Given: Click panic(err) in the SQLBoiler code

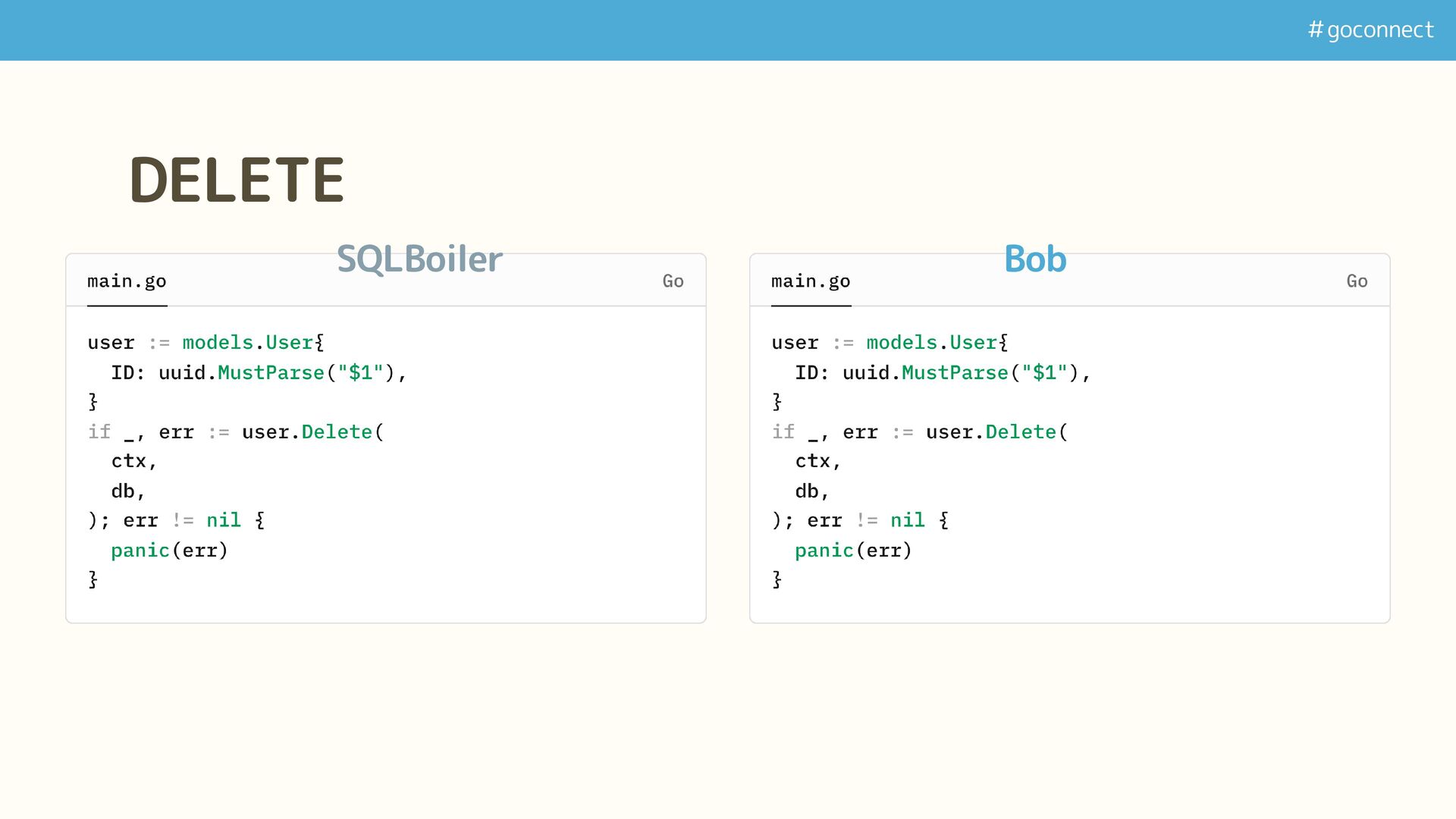Looking at the screenshot, I should 169,551.
